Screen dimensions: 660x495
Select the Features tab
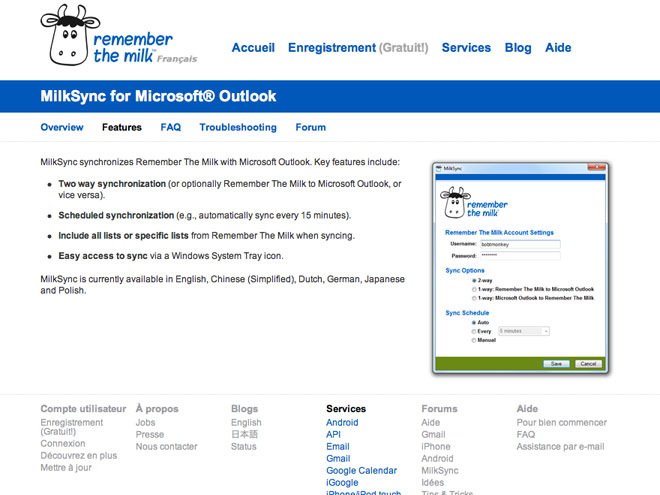[122, 127]
